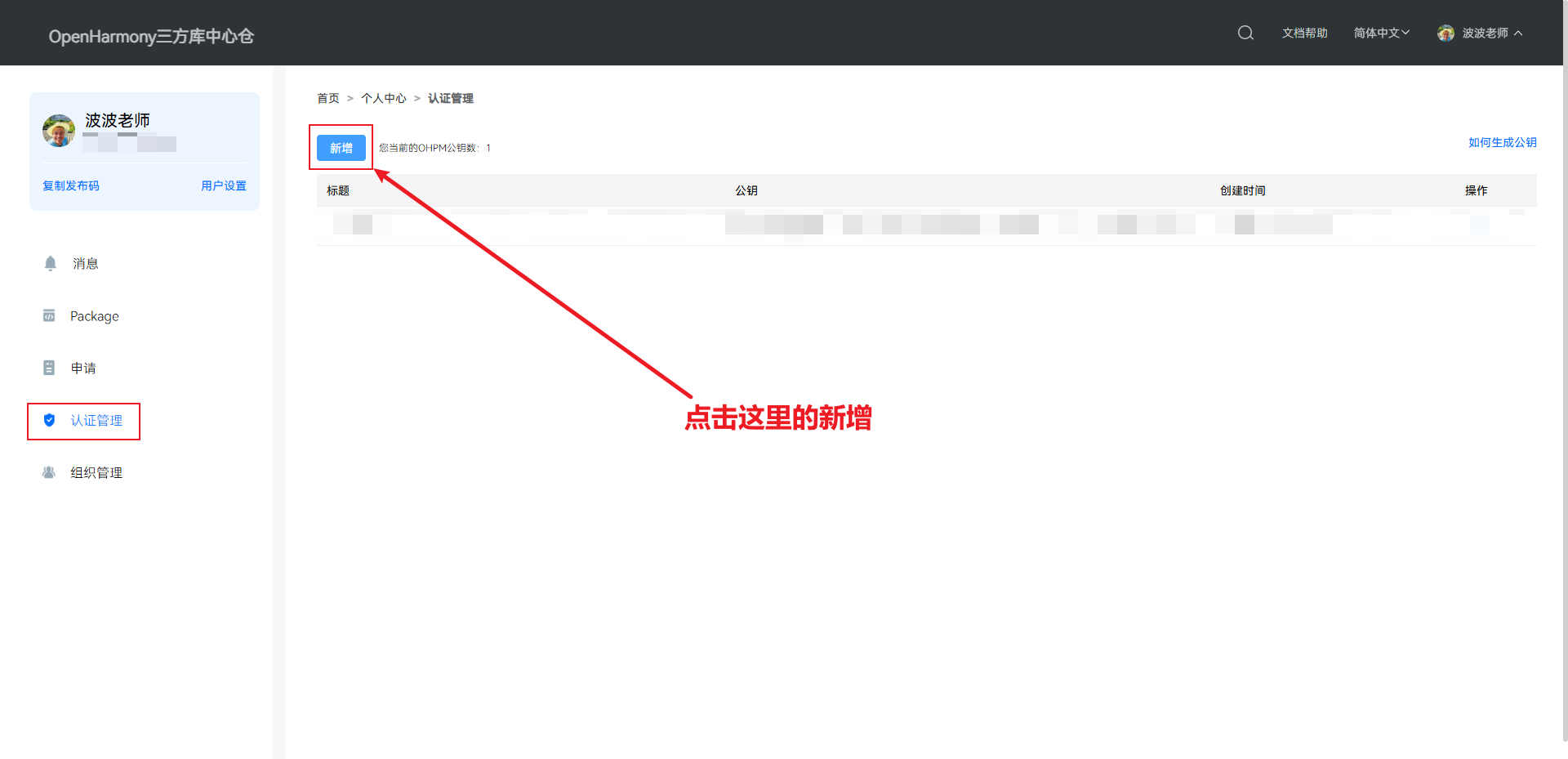Click the blue 新增 button
1568x759 pixels.
pos(341,148)
